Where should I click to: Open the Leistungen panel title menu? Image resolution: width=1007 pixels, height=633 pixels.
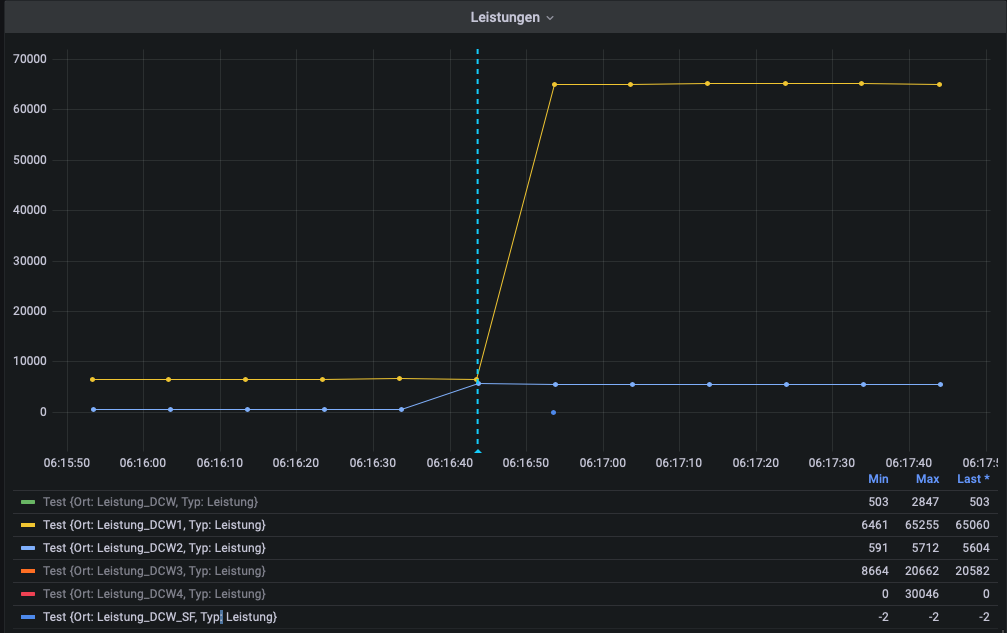click(512, 18)
